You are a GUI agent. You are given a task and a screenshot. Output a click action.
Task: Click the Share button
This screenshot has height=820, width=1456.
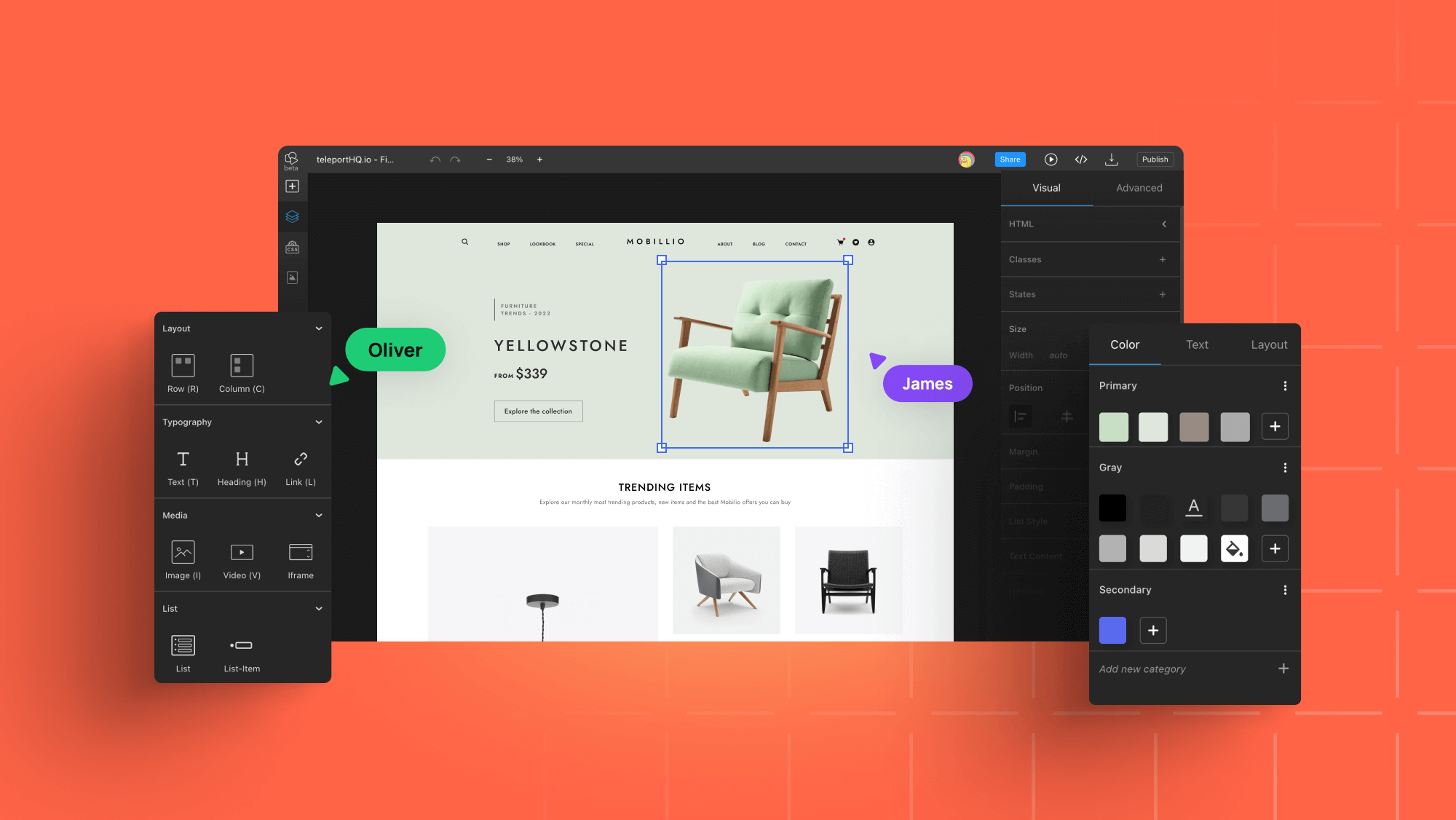coord(1010,159)
